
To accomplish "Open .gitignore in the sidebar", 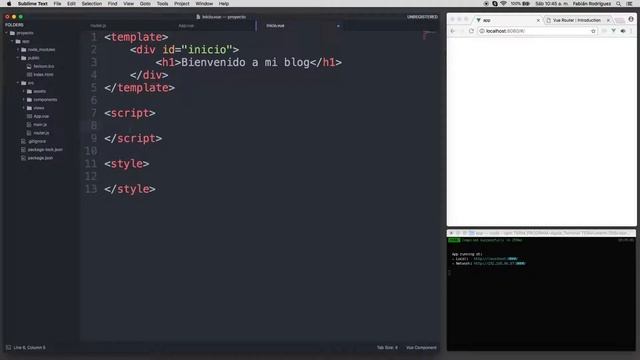I will point(37,141).
